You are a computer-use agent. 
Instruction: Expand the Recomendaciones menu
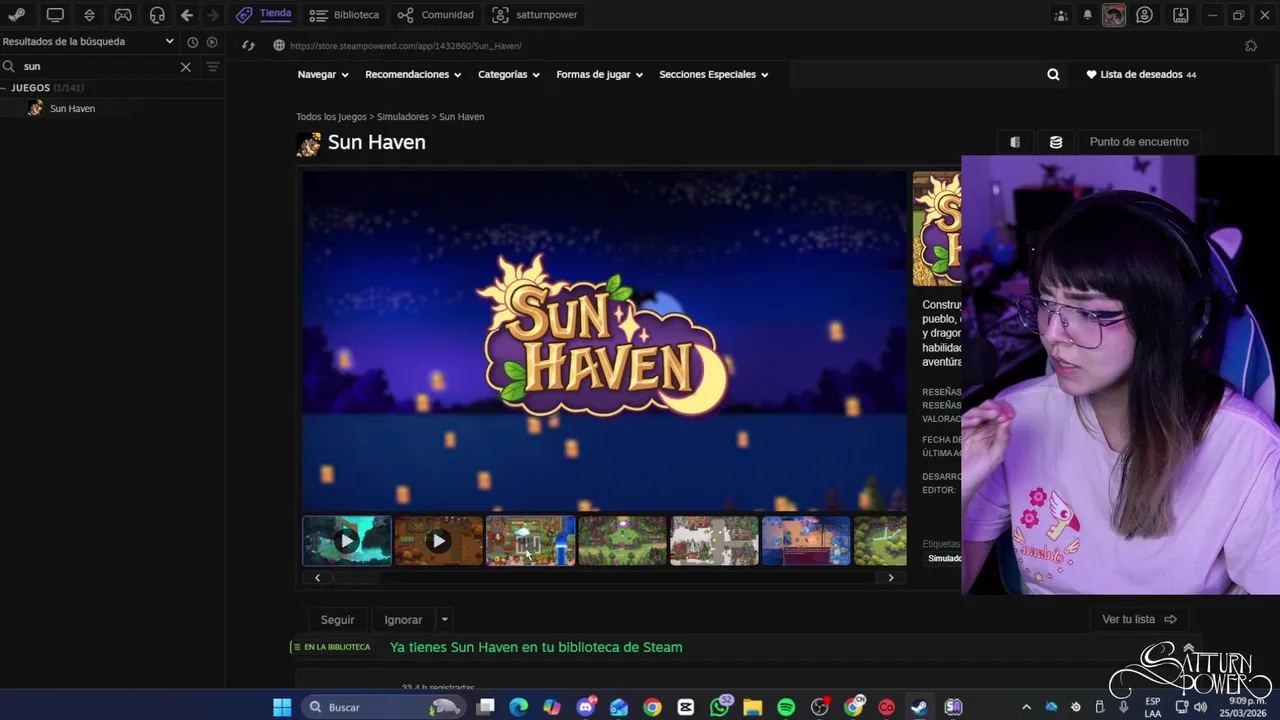coord(413,74)
